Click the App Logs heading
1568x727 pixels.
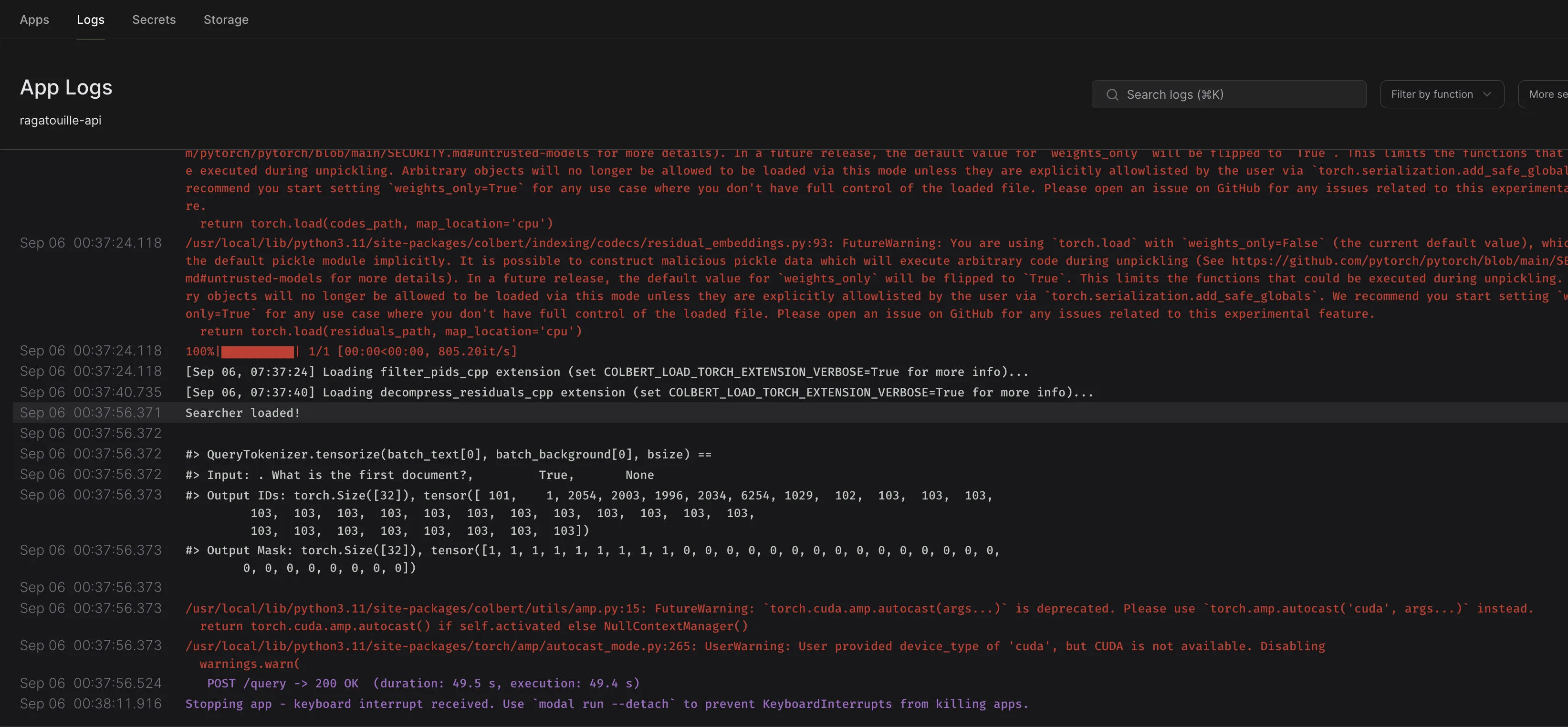coord(66,87)
